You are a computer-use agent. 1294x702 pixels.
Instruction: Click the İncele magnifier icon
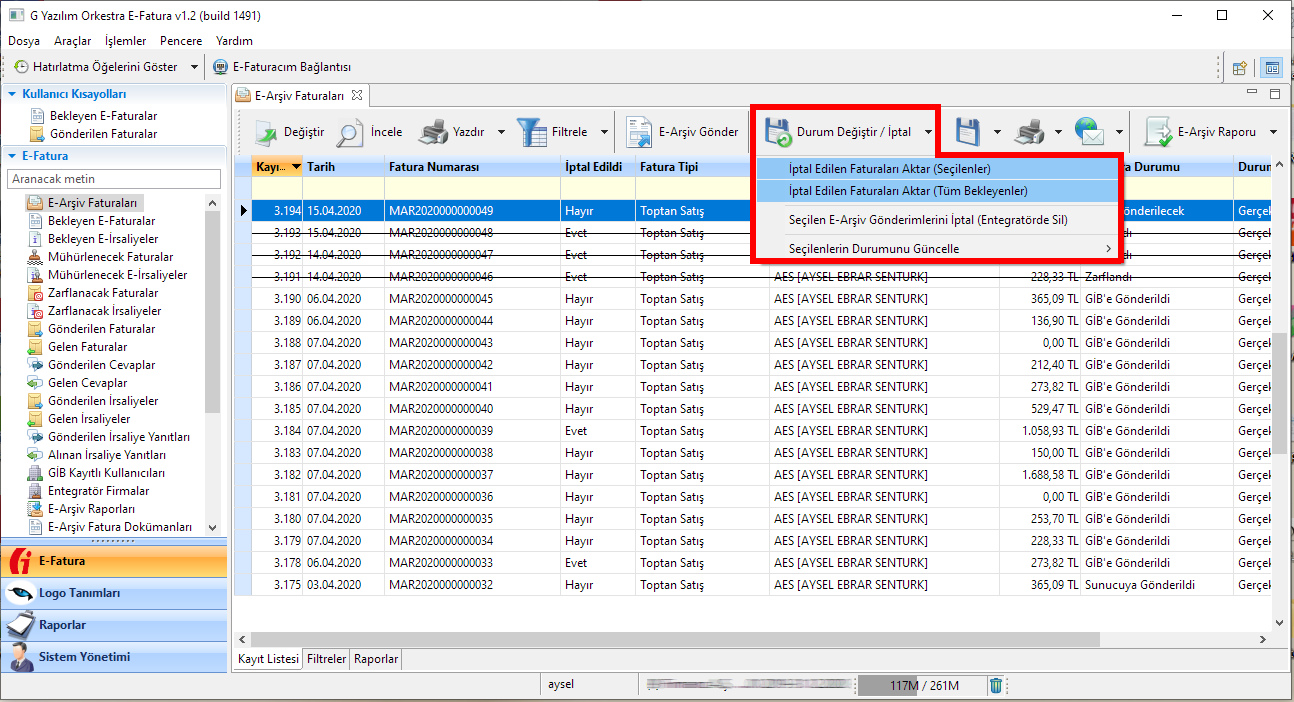350,132
